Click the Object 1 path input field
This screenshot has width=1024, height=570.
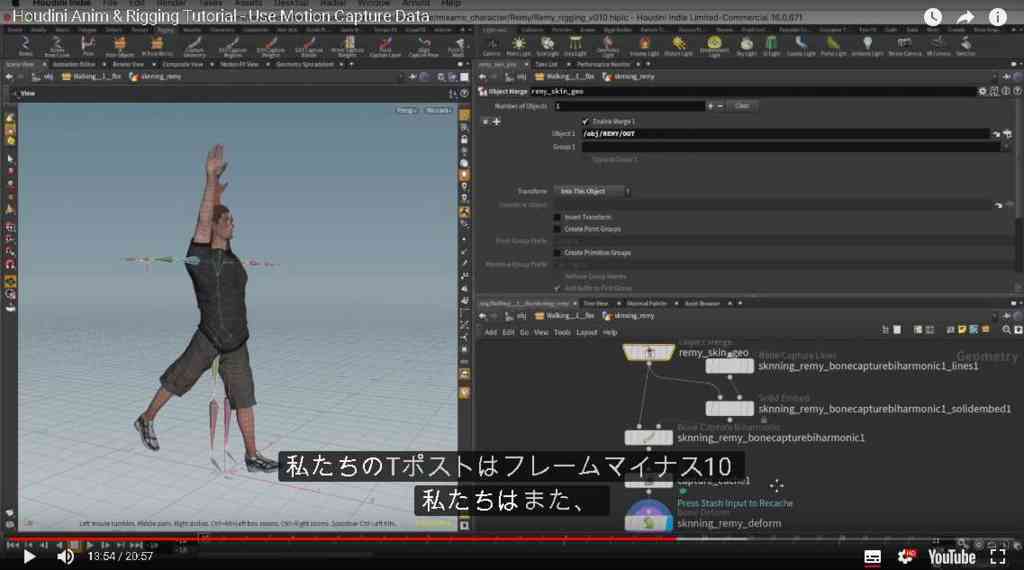[x=786, y=134]
